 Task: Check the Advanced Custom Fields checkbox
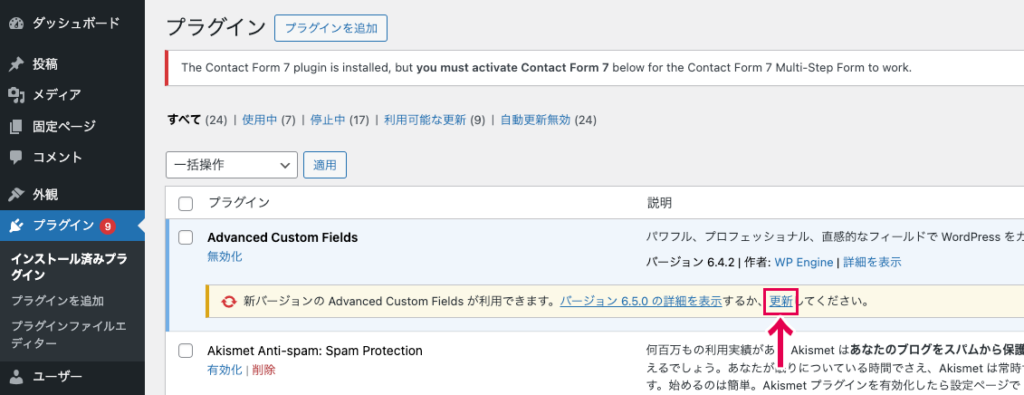click(186, 238)
